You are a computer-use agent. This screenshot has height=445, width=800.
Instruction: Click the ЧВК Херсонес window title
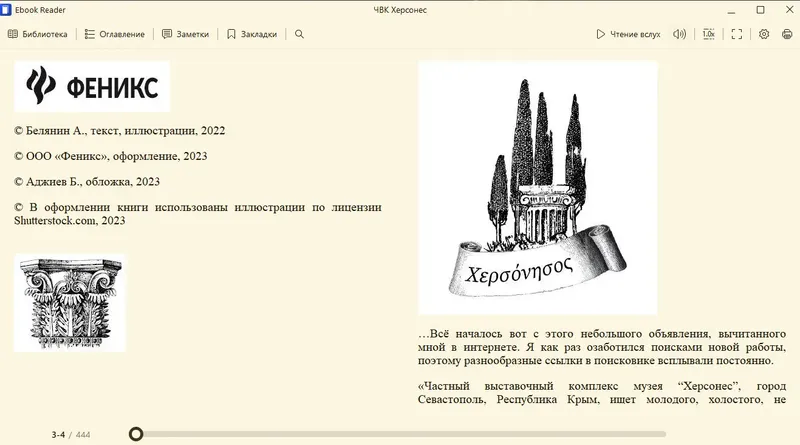(x=400, y=10)
